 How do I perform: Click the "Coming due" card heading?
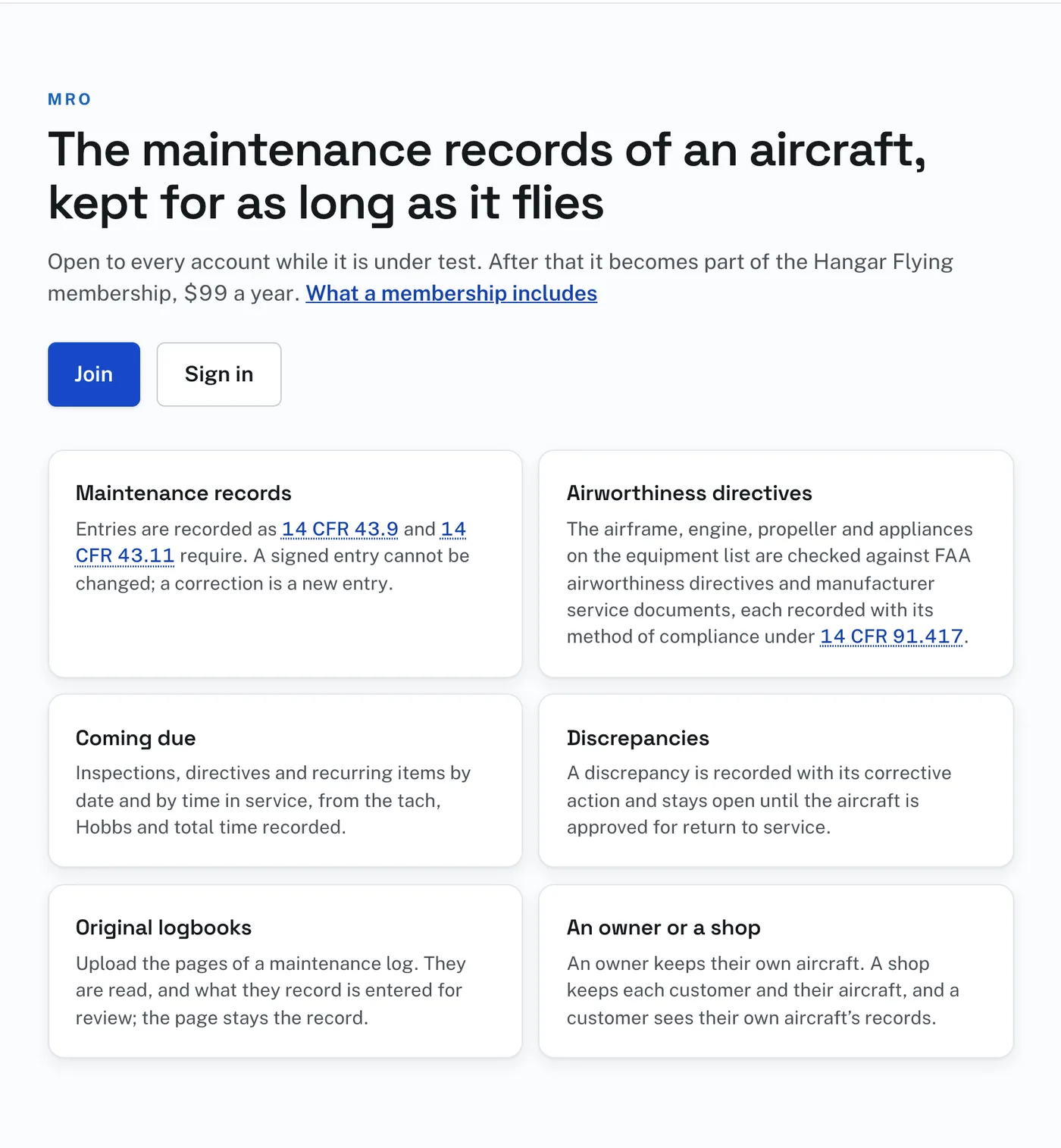(136, 738)
